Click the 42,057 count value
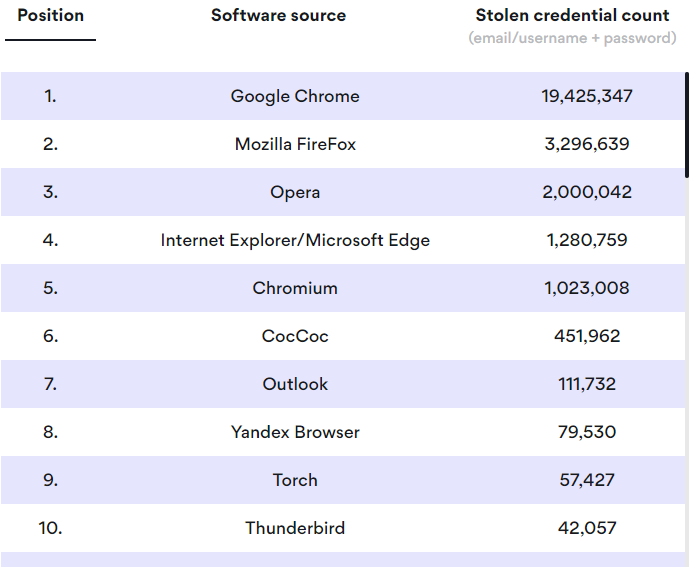The image size is (697, 571). point(587,528)
